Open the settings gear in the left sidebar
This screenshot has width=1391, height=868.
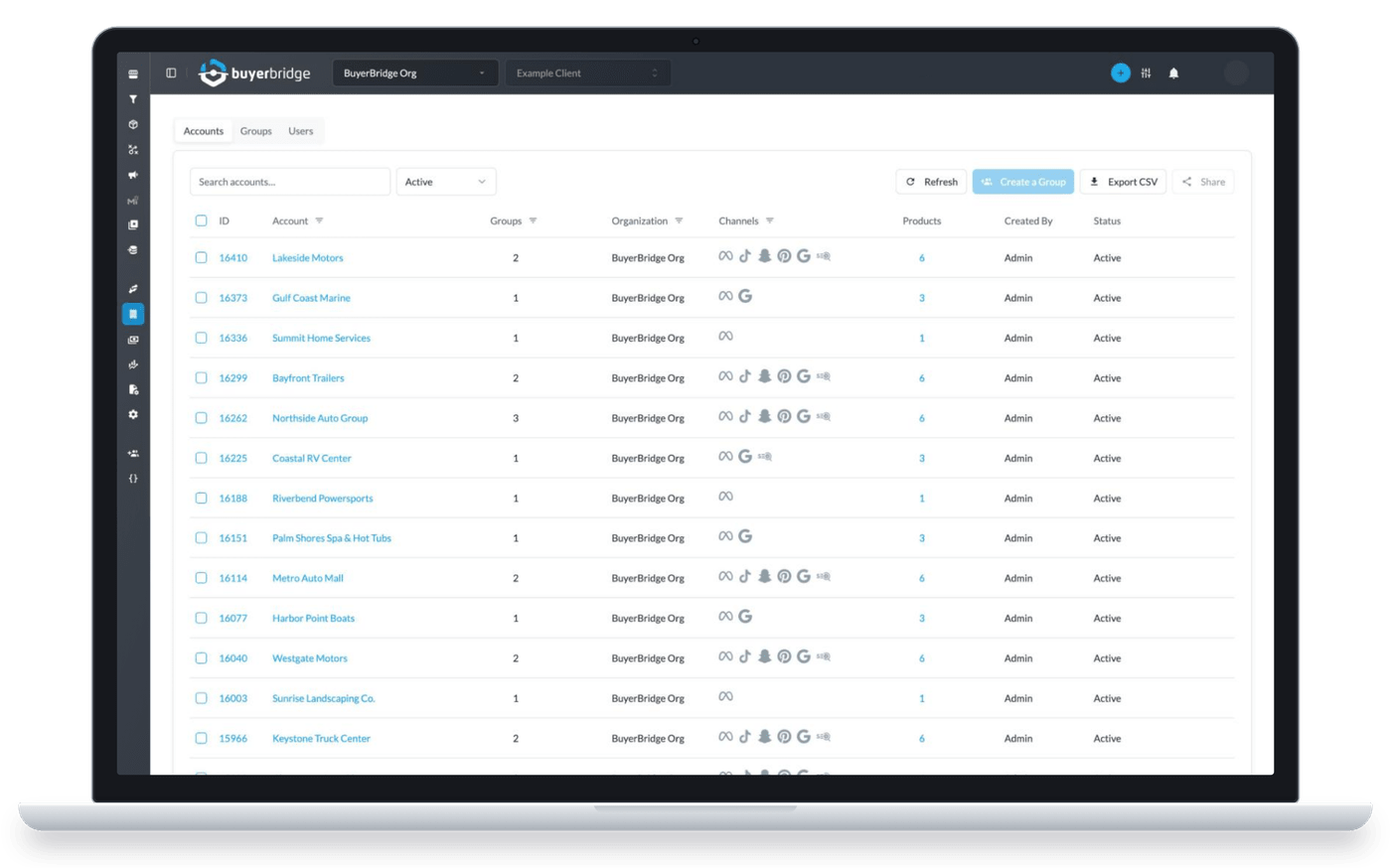click(133, 414)
